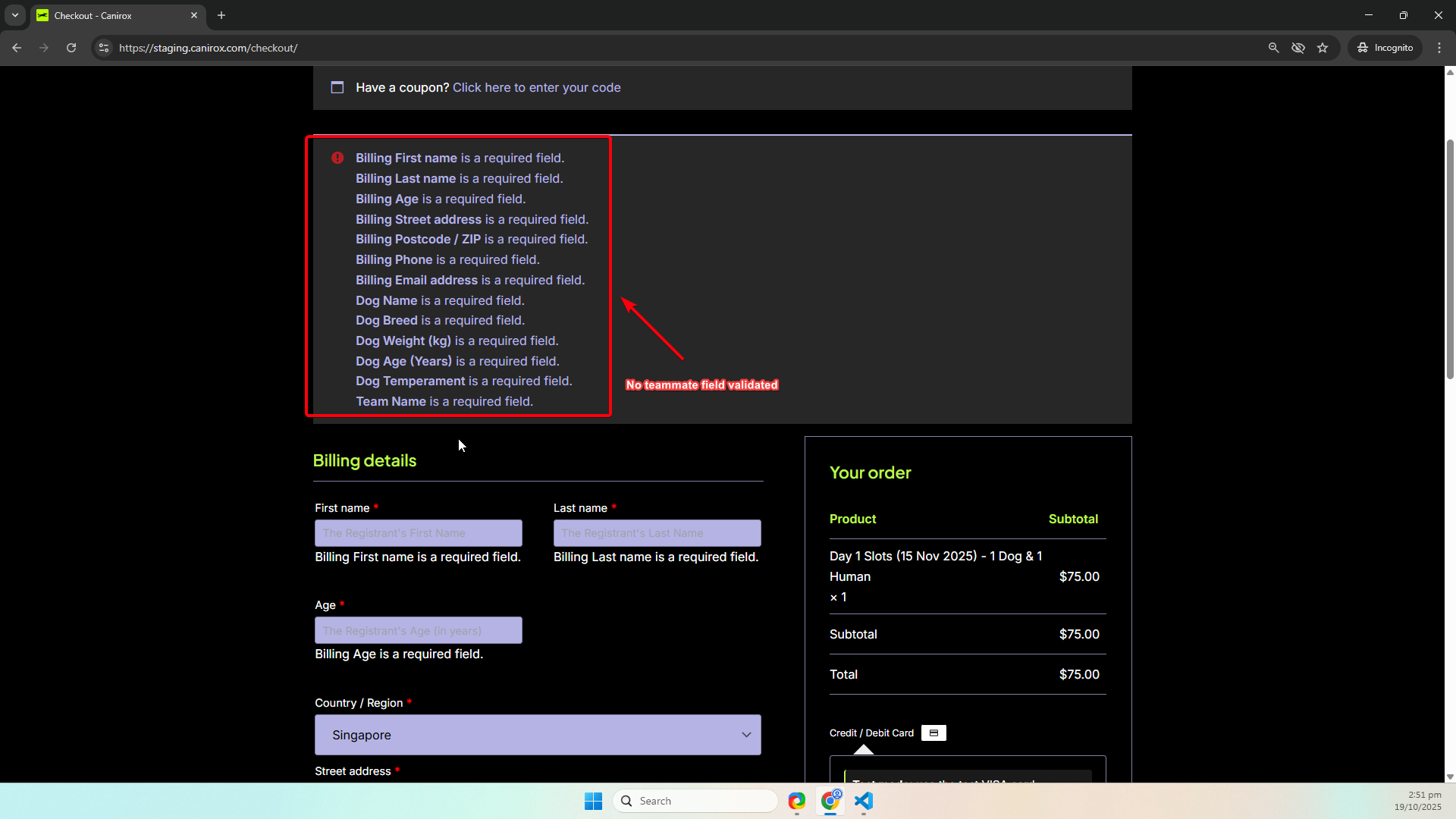Click the page vertical scrollbar thumb
The height and width of the screenshot is (819, 1456).
pos(1450,258)
